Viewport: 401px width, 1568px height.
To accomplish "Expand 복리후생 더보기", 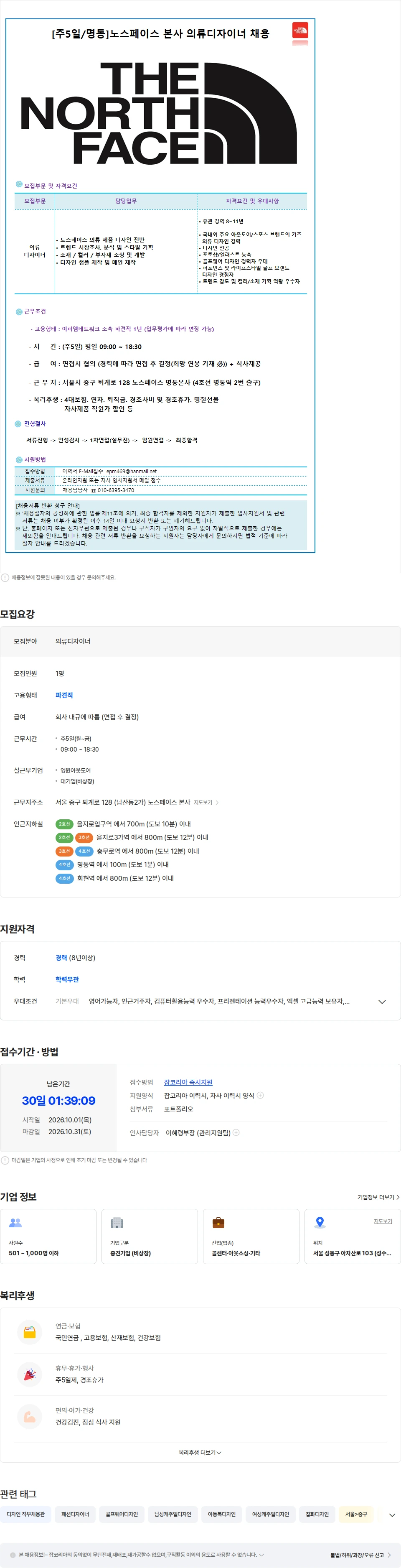I will tap(200, 1453).
